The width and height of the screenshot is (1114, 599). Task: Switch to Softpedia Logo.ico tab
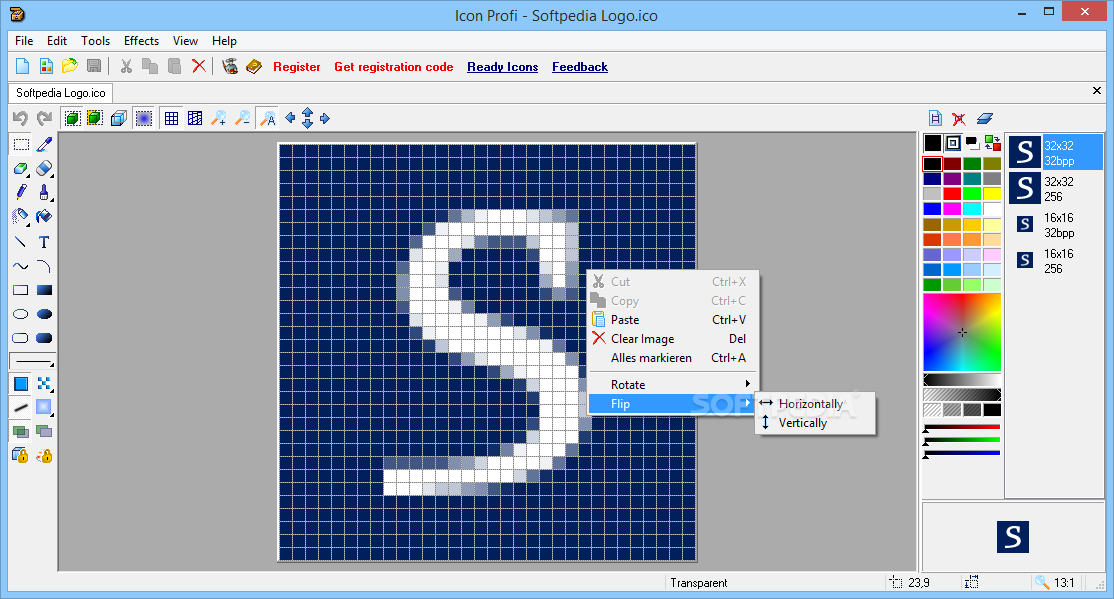61,93
